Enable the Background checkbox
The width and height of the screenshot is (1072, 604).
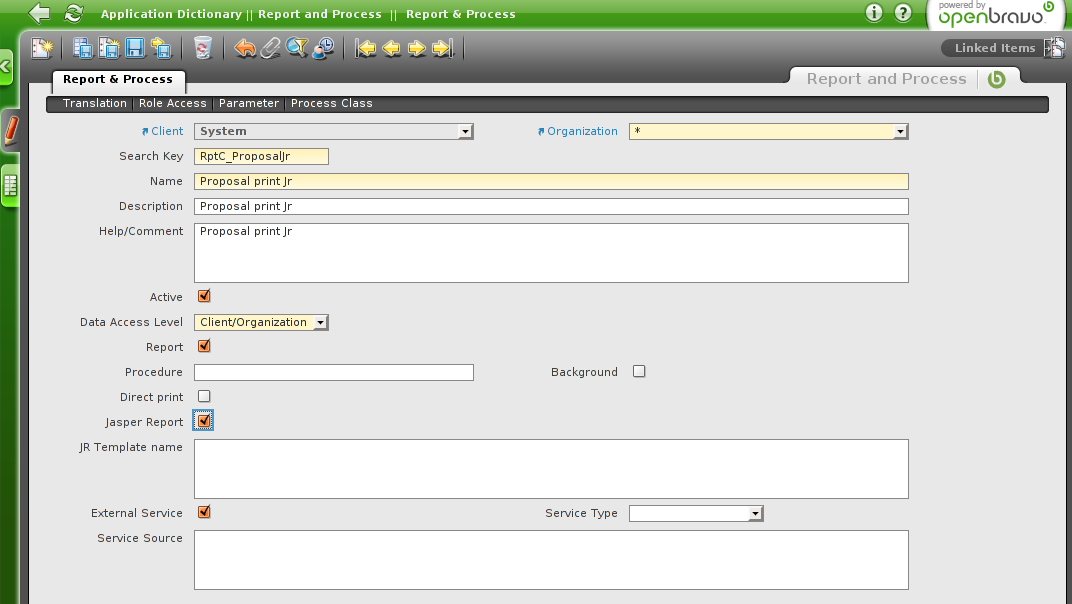pos(639,371)
